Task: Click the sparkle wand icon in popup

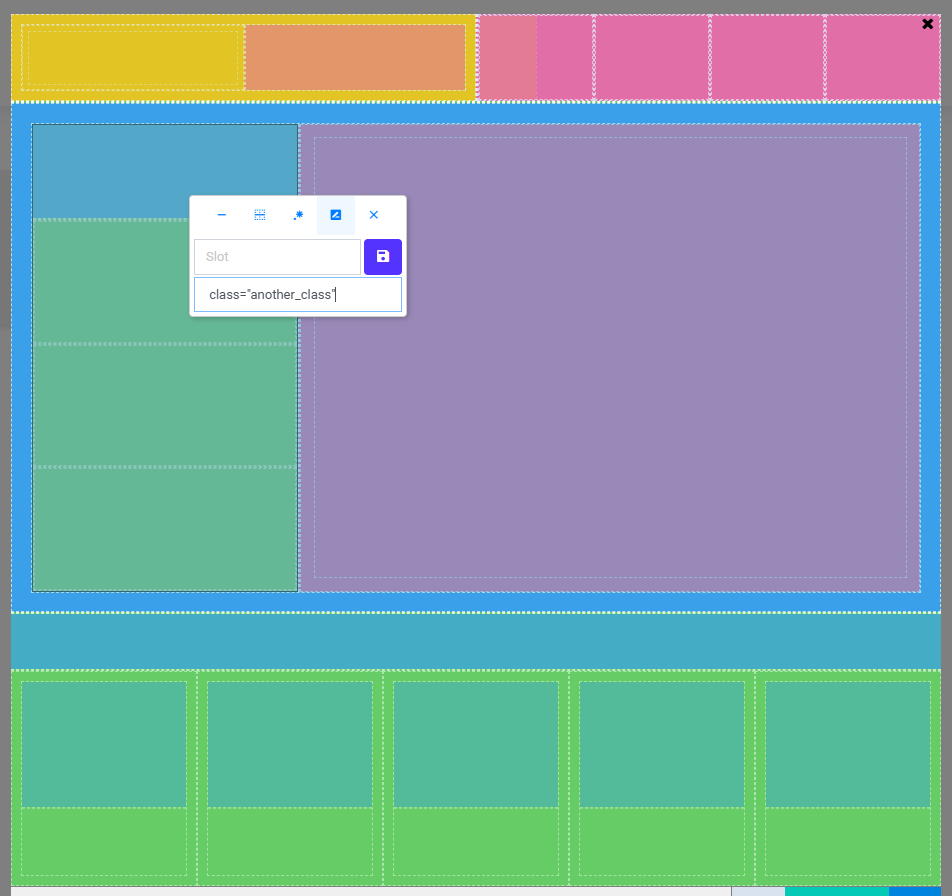Action: [298, 215]
